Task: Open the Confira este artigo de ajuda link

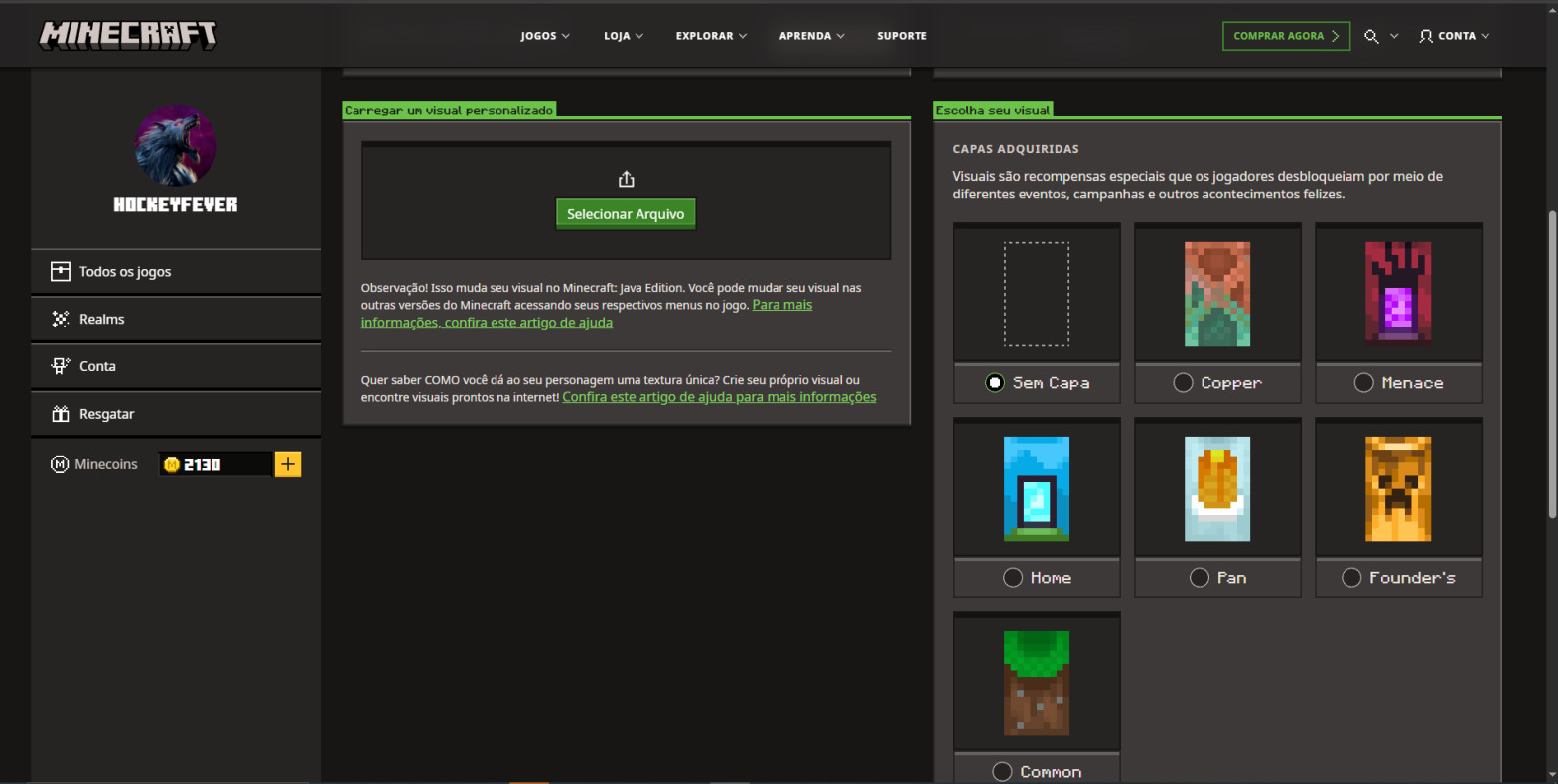Action: click(719, 397)
